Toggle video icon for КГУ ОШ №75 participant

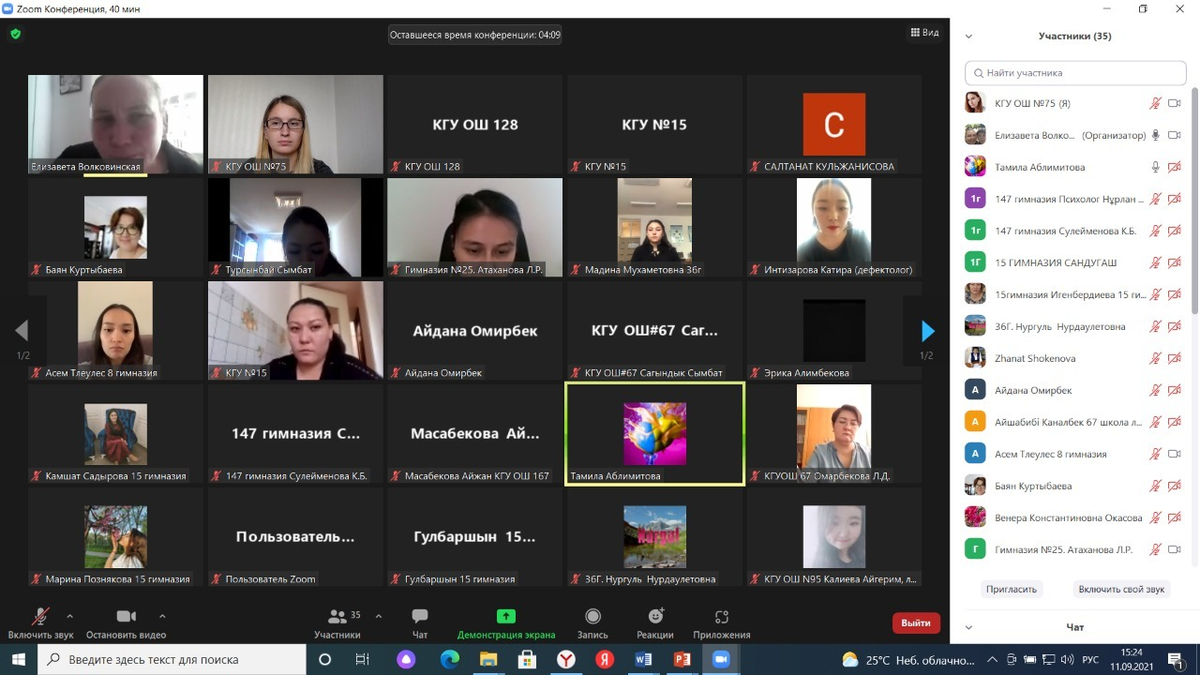click(x=1174, y=104)
